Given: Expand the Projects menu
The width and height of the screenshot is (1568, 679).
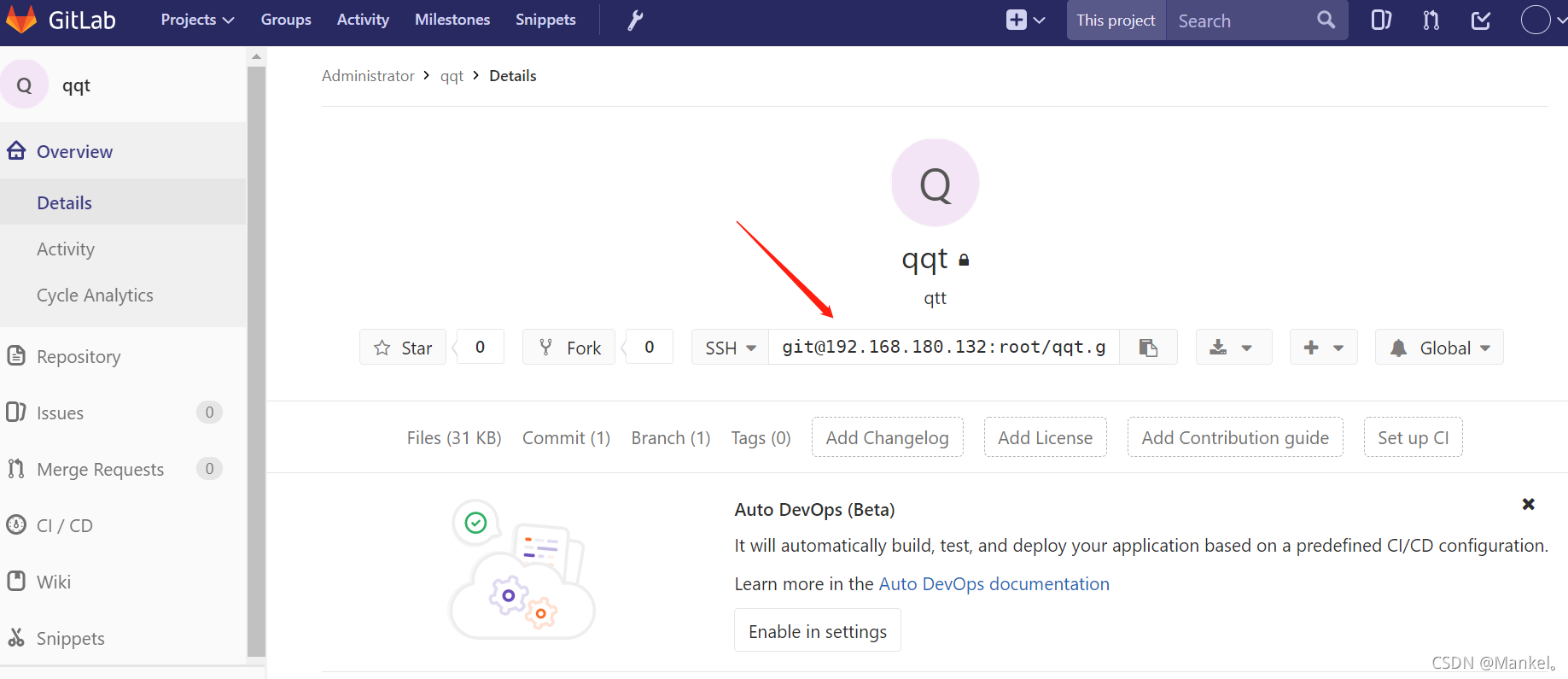Looking at the screenshot, I should click(197, 20).
